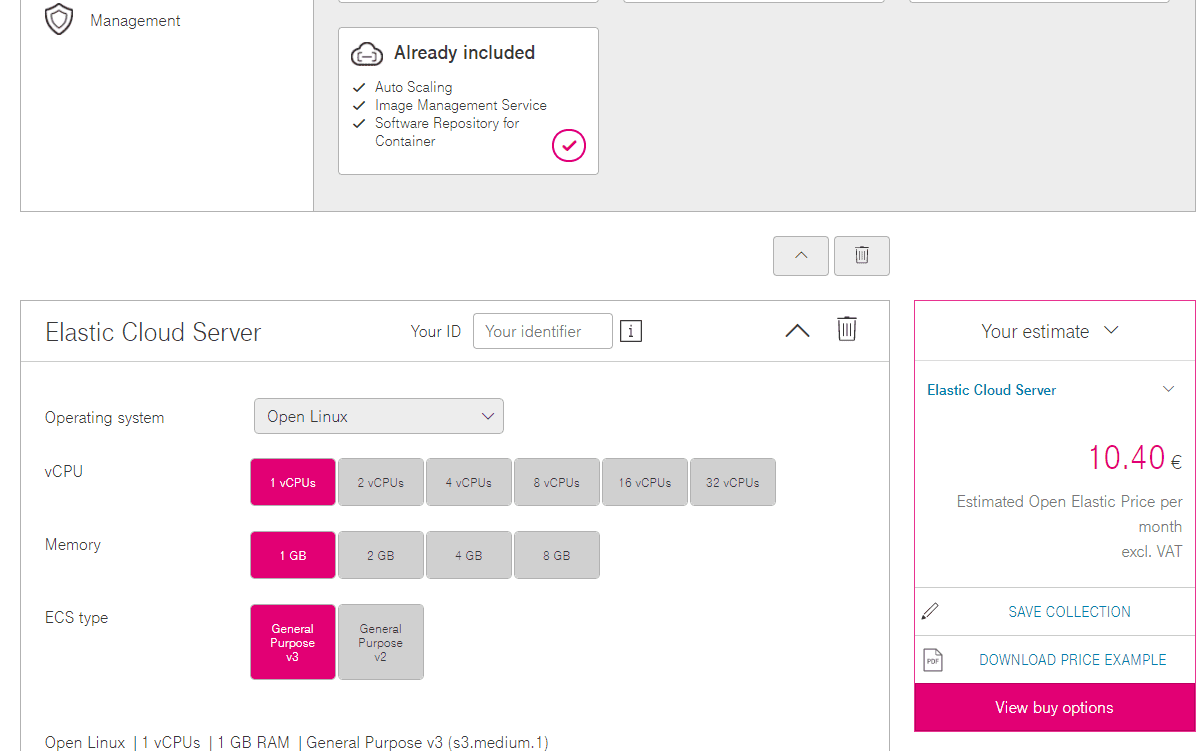The width and height of the screenshot is (1204, 751).
Task: Collapse the Elastic Cloud Server panel chevron
Action: click(797, 331)
